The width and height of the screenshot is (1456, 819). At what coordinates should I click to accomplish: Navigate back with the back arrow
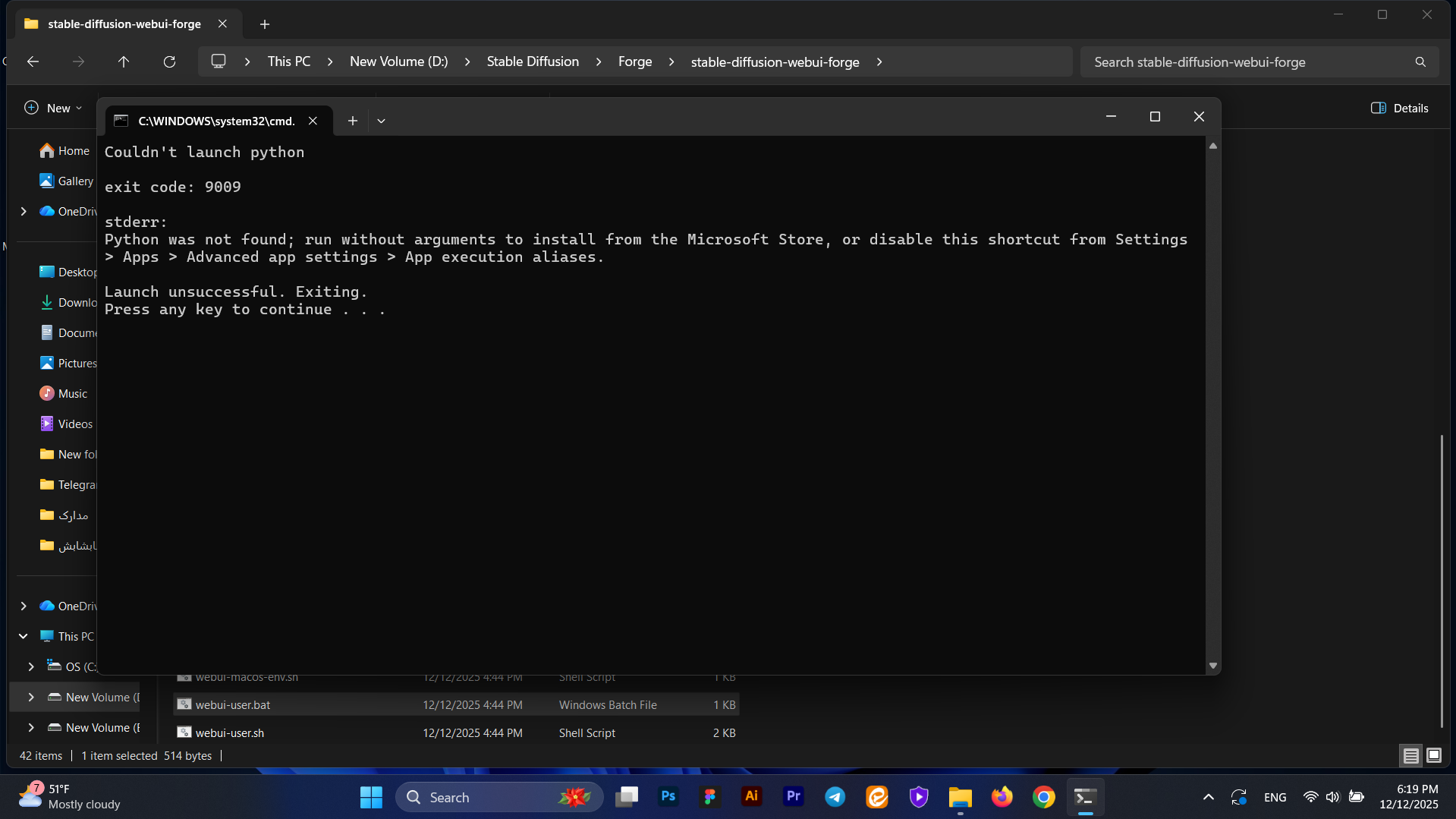pyautogui.click(x=33, y=61)
